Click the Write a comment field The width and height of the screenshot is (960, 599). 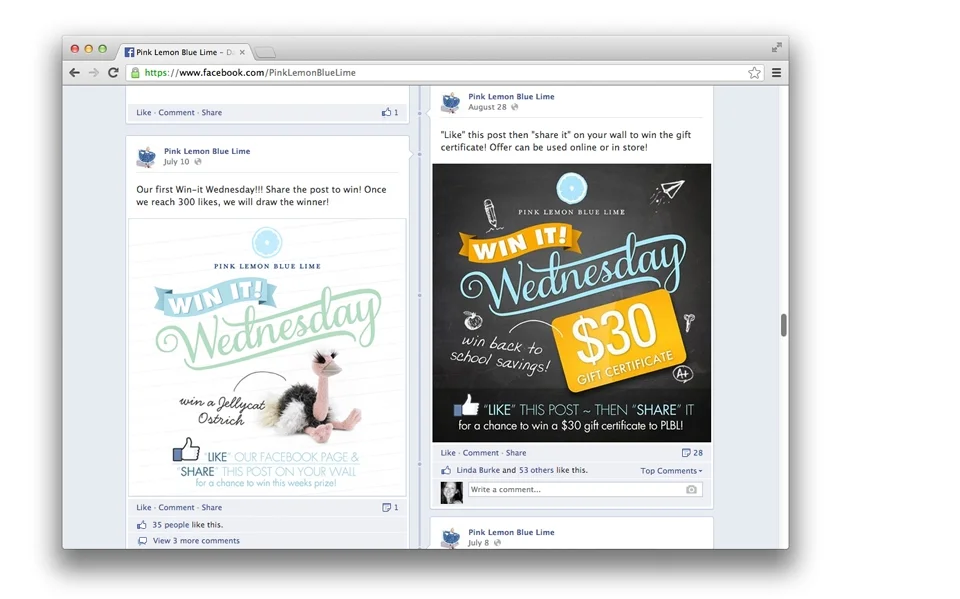585,489
